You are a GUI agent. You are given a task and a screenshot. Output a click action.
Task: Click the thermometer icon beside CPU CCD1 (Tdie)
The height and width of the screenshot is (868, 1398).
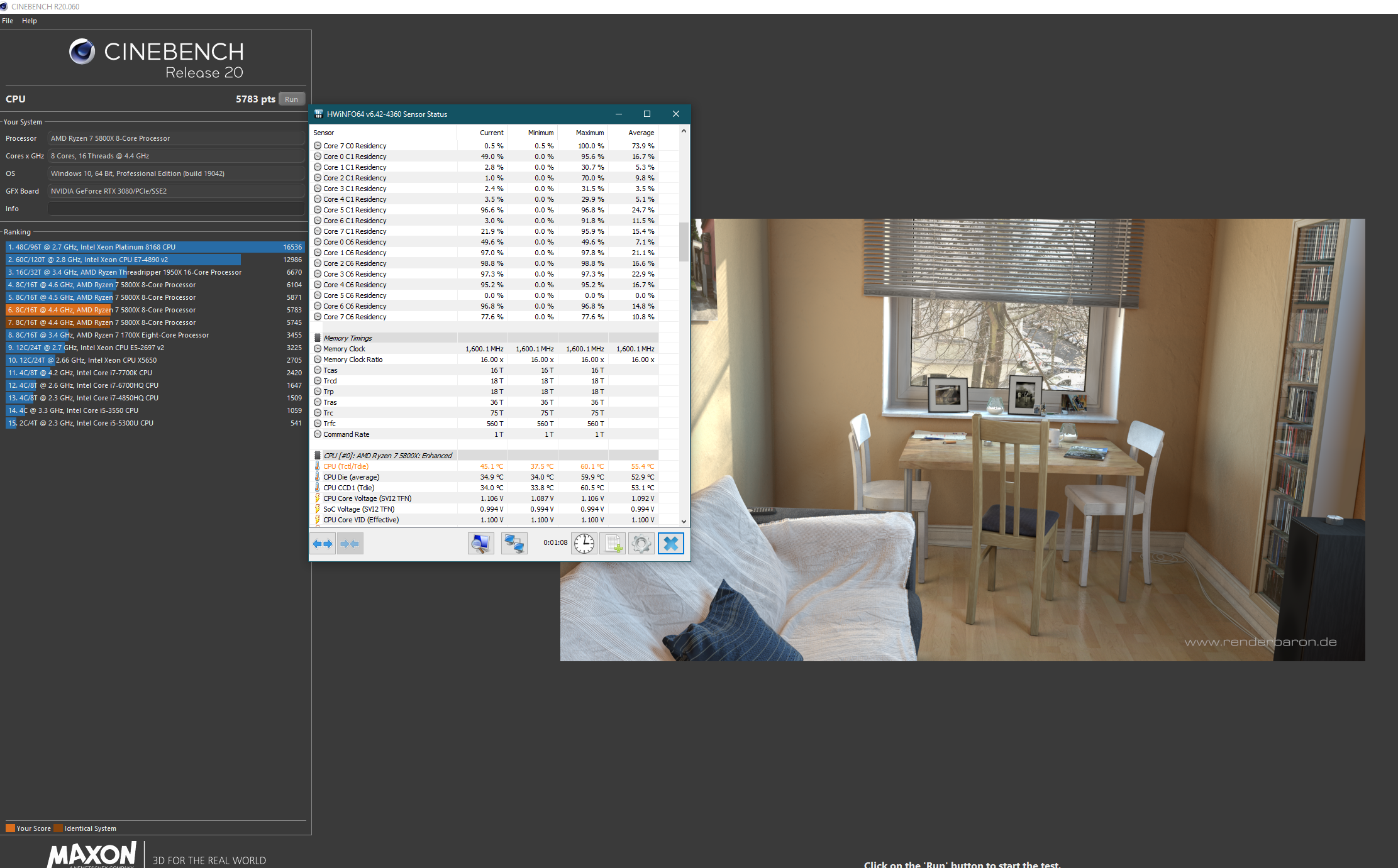(318, 488)
